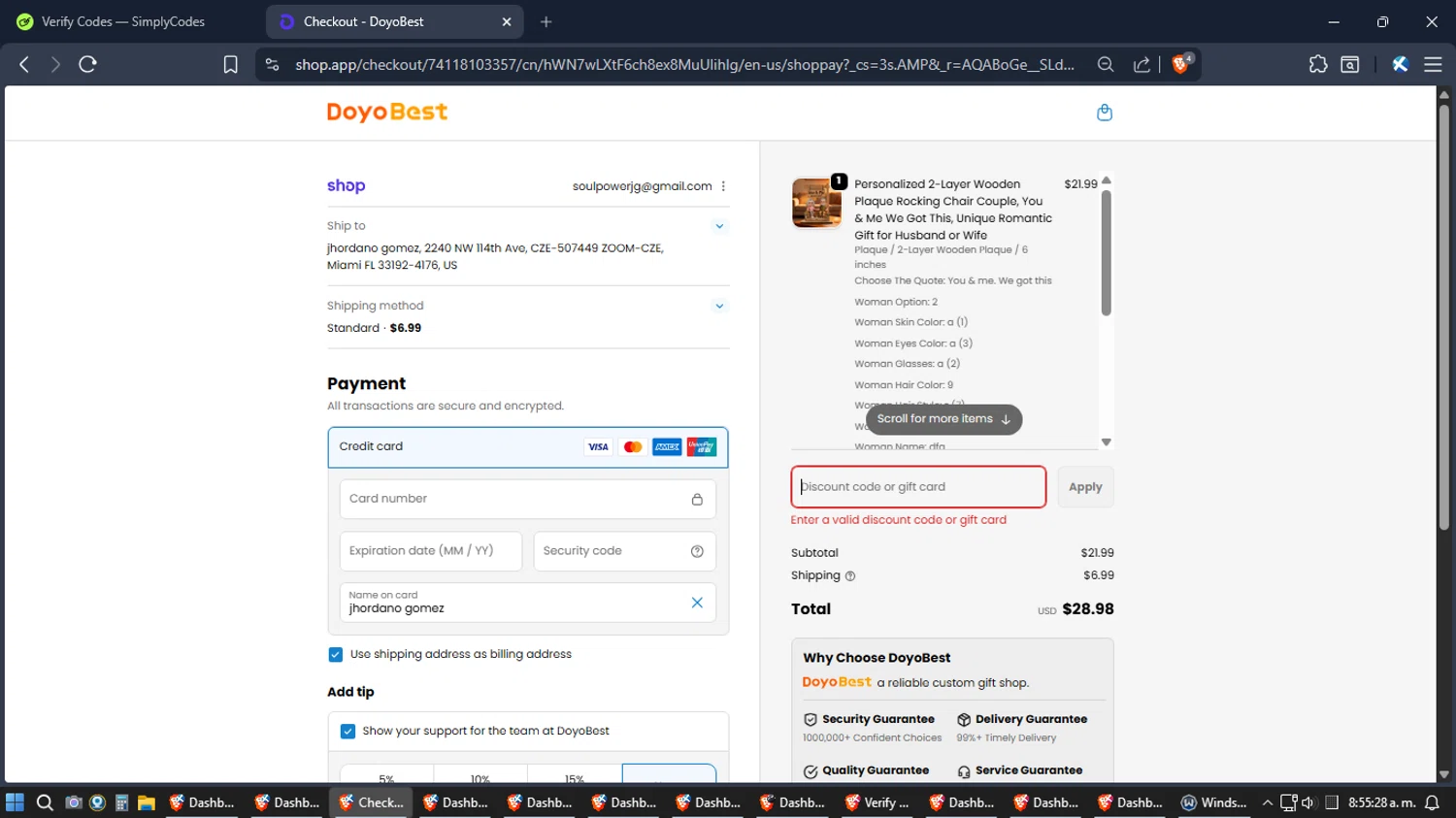Open the Windows taskbar search
The width and height of the screenshot is (1456, 818).
tap(45, 802)
